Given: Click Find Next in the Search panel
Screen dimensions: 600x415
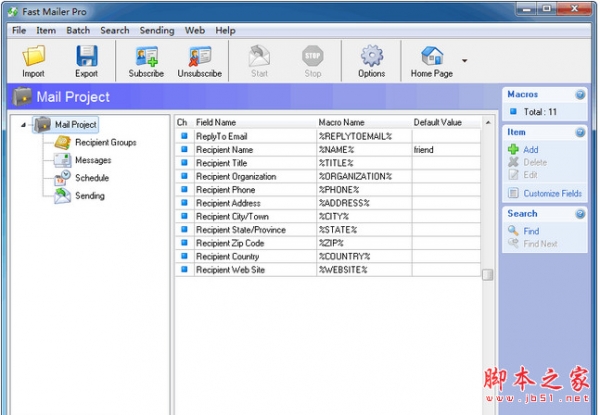Looking at the screenshot, I should 540,244.
